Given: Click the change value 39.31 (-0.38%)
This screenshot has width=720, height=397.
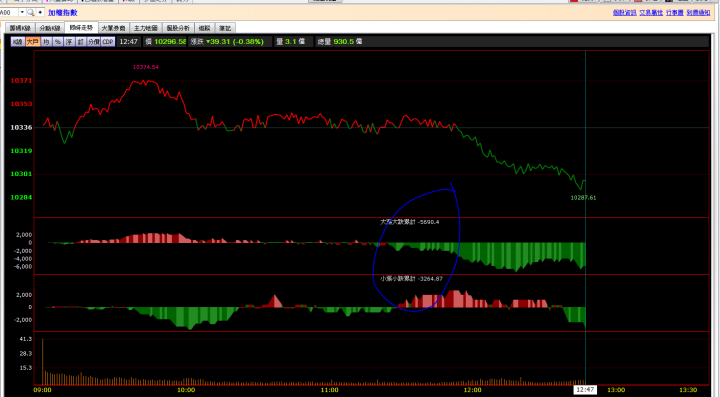Looking at the screenshot, I should (x=235, y=42).
